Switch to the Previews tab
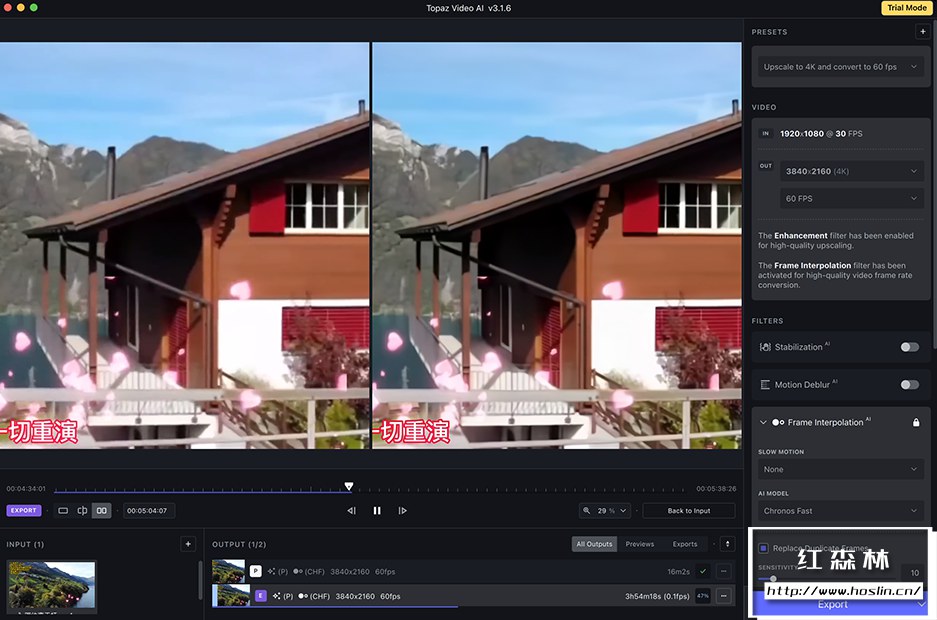This screenshot has height=620, width=937. [x=640, y=544]
